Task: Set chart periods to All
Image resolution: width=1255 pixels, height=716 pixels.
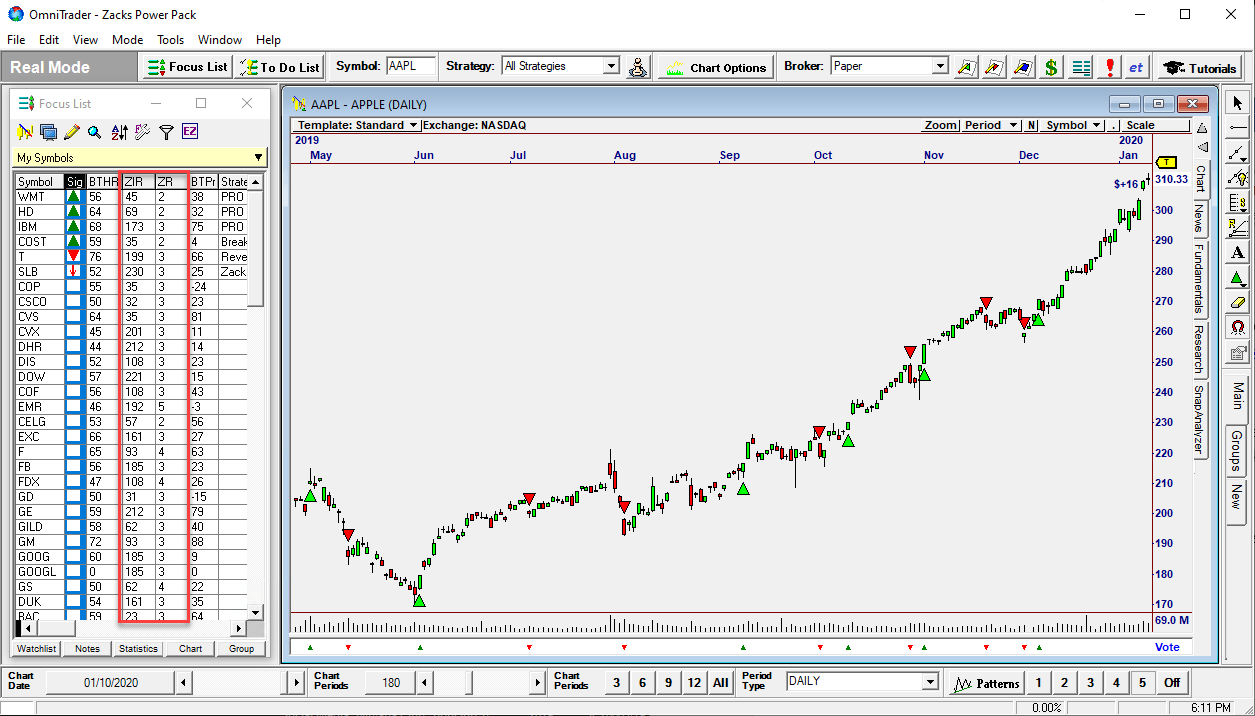Action: coord(720,683)
